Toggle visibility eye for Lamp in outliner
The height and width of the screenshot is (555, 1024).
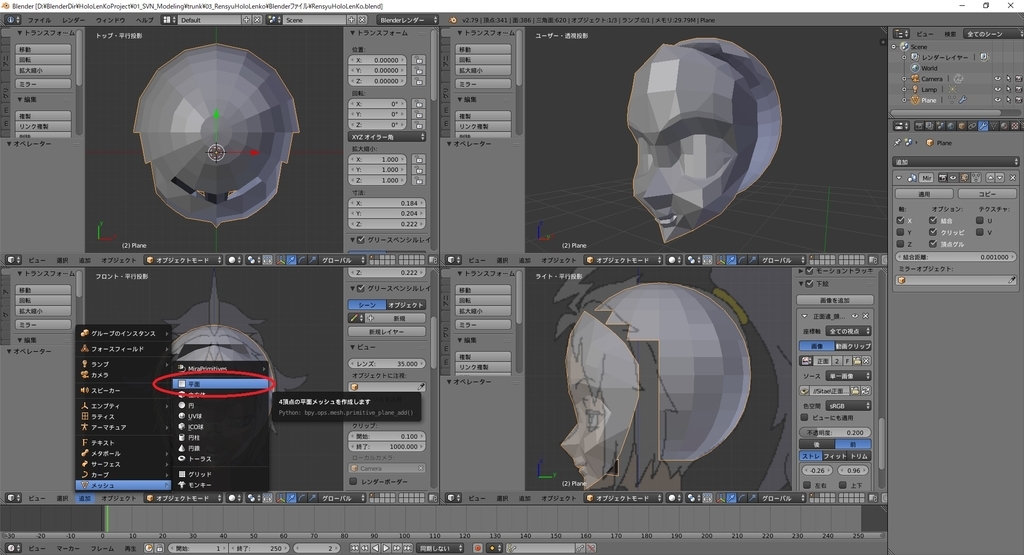(x=997, y=89)
